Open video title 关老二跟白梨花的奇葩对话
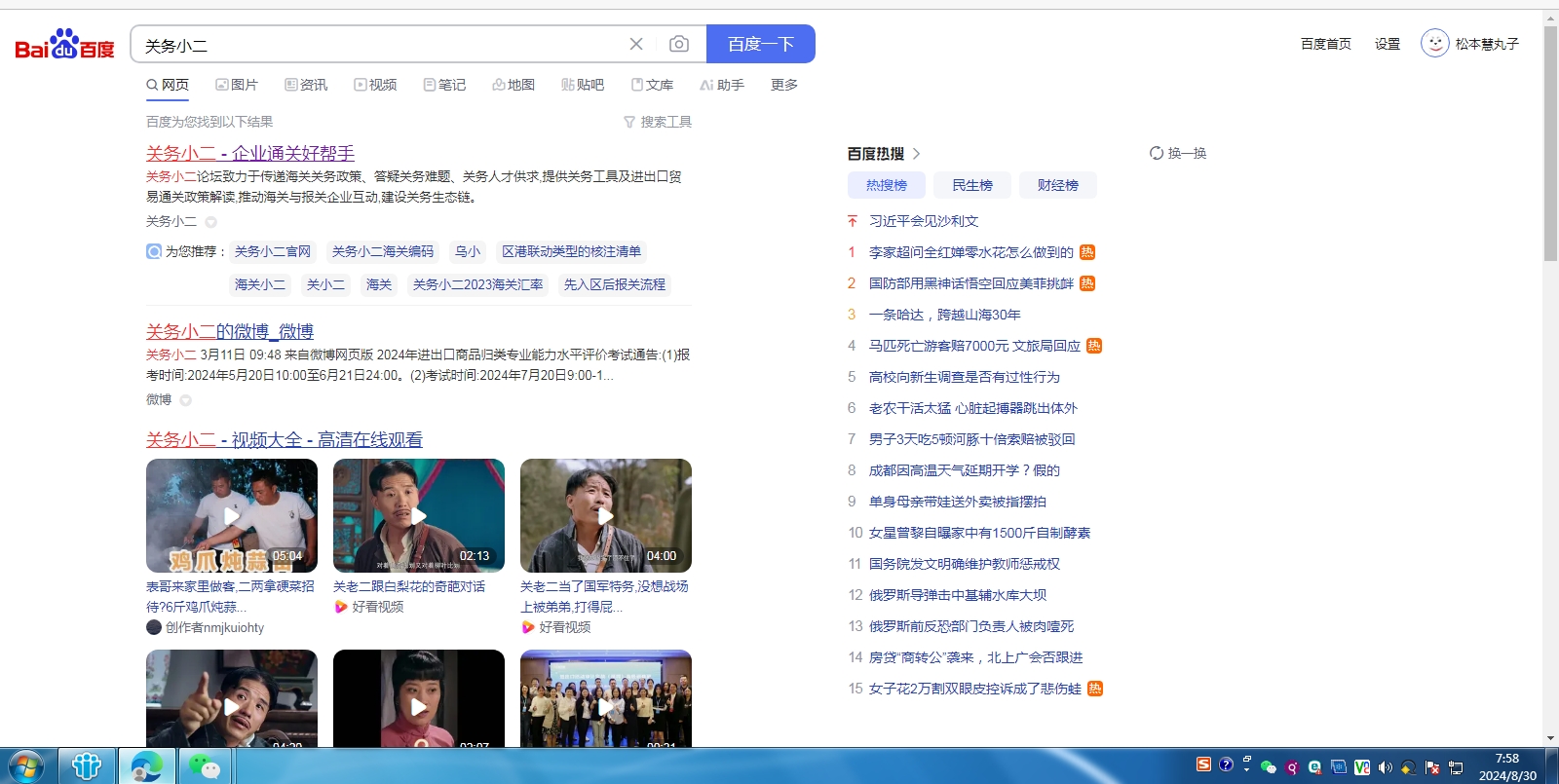The height and width of the screenshot is (784, 1559). point(409,586)
